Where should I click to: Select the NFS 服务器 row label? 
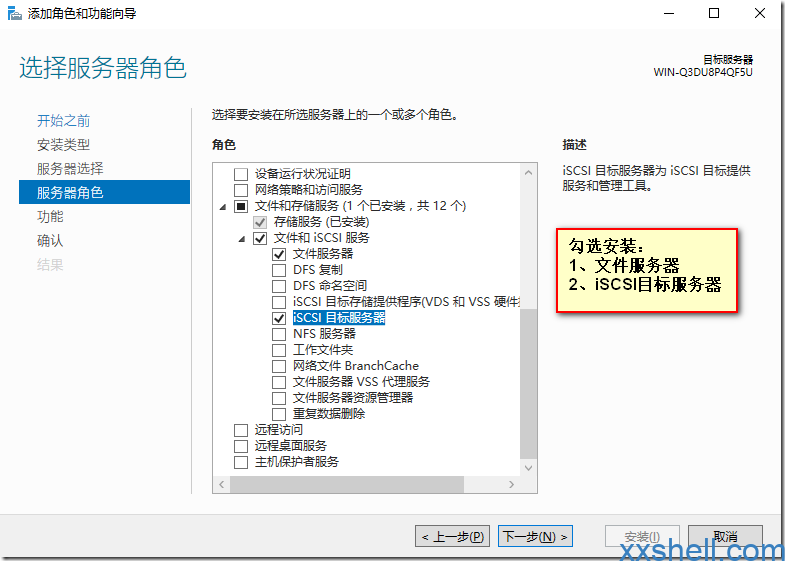(x=324, y=334)
